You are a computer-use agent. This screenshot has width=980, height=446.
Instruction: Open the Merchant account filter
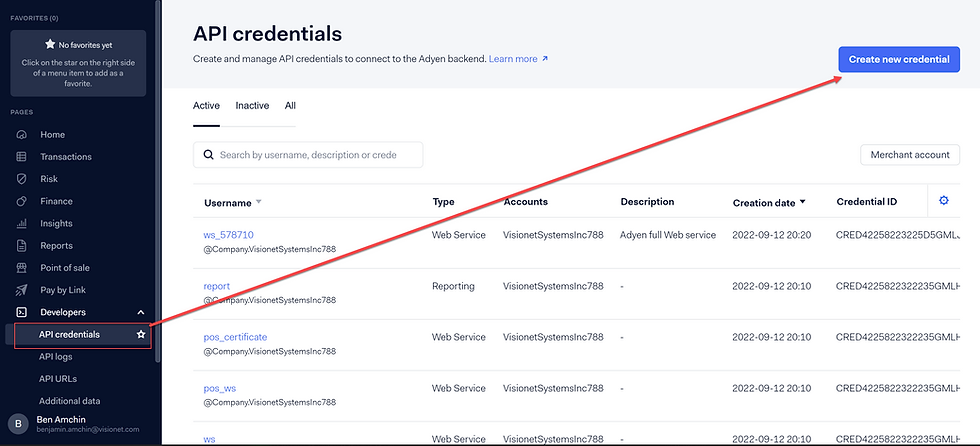[x=910, y=155]
